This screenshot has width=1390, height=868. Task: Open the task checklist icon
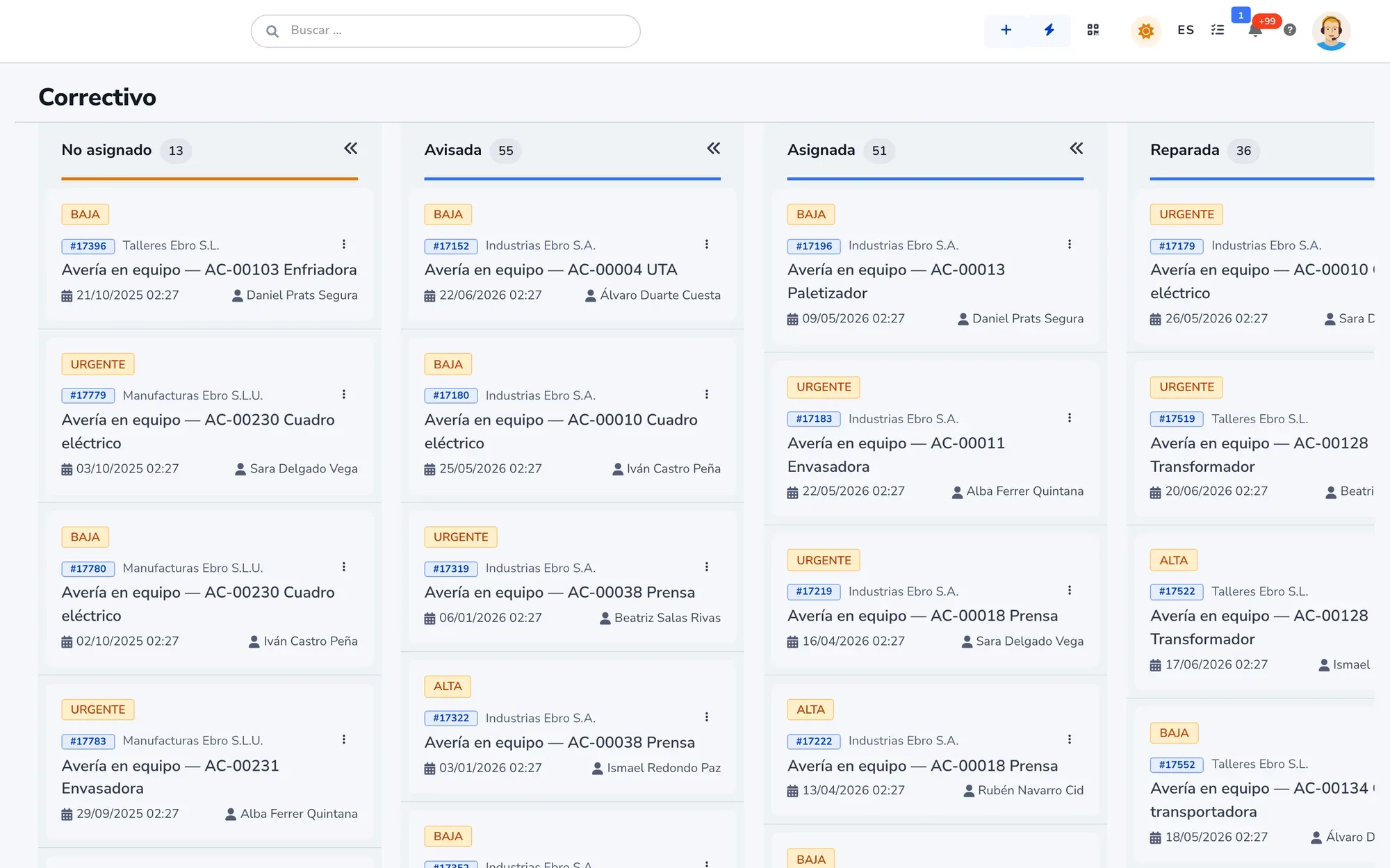(1218, 30)
